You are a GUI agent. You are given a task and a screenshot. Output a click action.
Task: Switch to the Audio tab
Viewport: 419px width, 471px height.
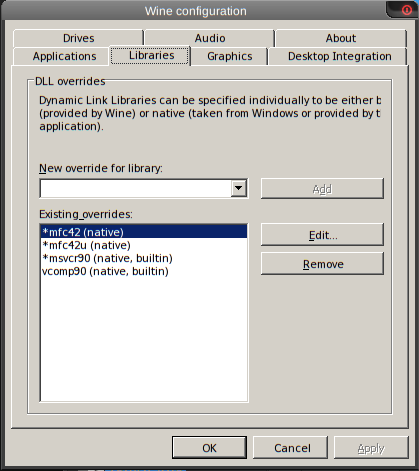point(210,38)
